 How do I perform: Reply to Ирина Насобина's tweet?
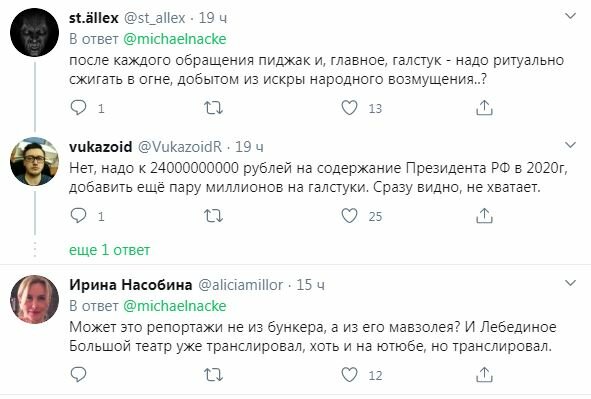point(78,375)
